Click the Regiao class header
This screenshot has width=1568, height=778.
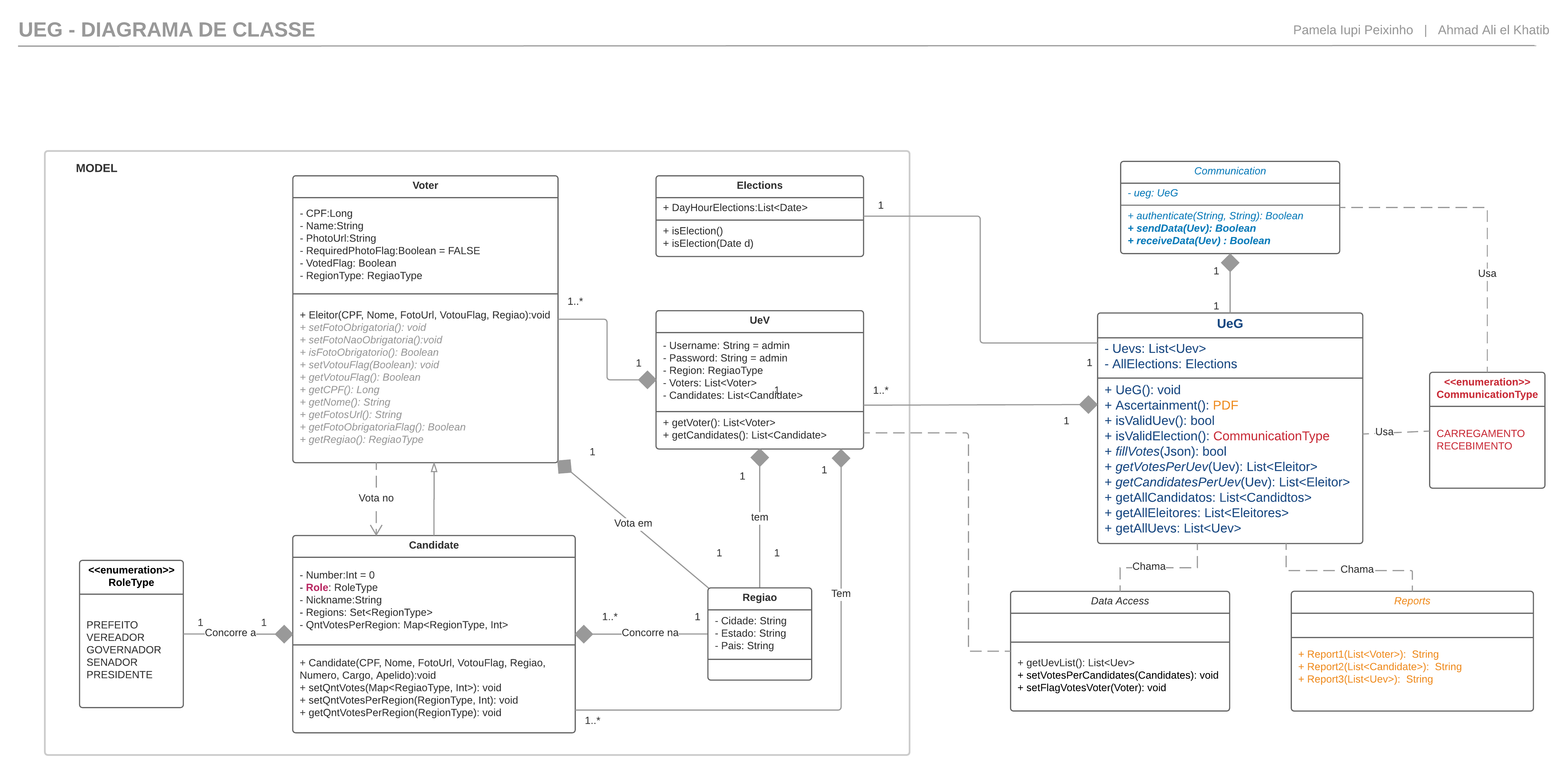coord(759,598)
